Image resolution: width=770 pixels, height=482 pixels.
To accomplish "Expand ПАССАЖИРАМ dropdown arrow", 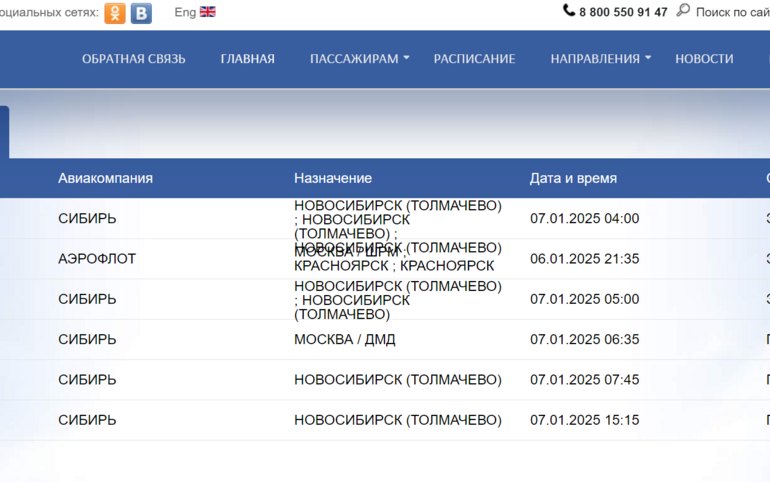I will 407,58.
